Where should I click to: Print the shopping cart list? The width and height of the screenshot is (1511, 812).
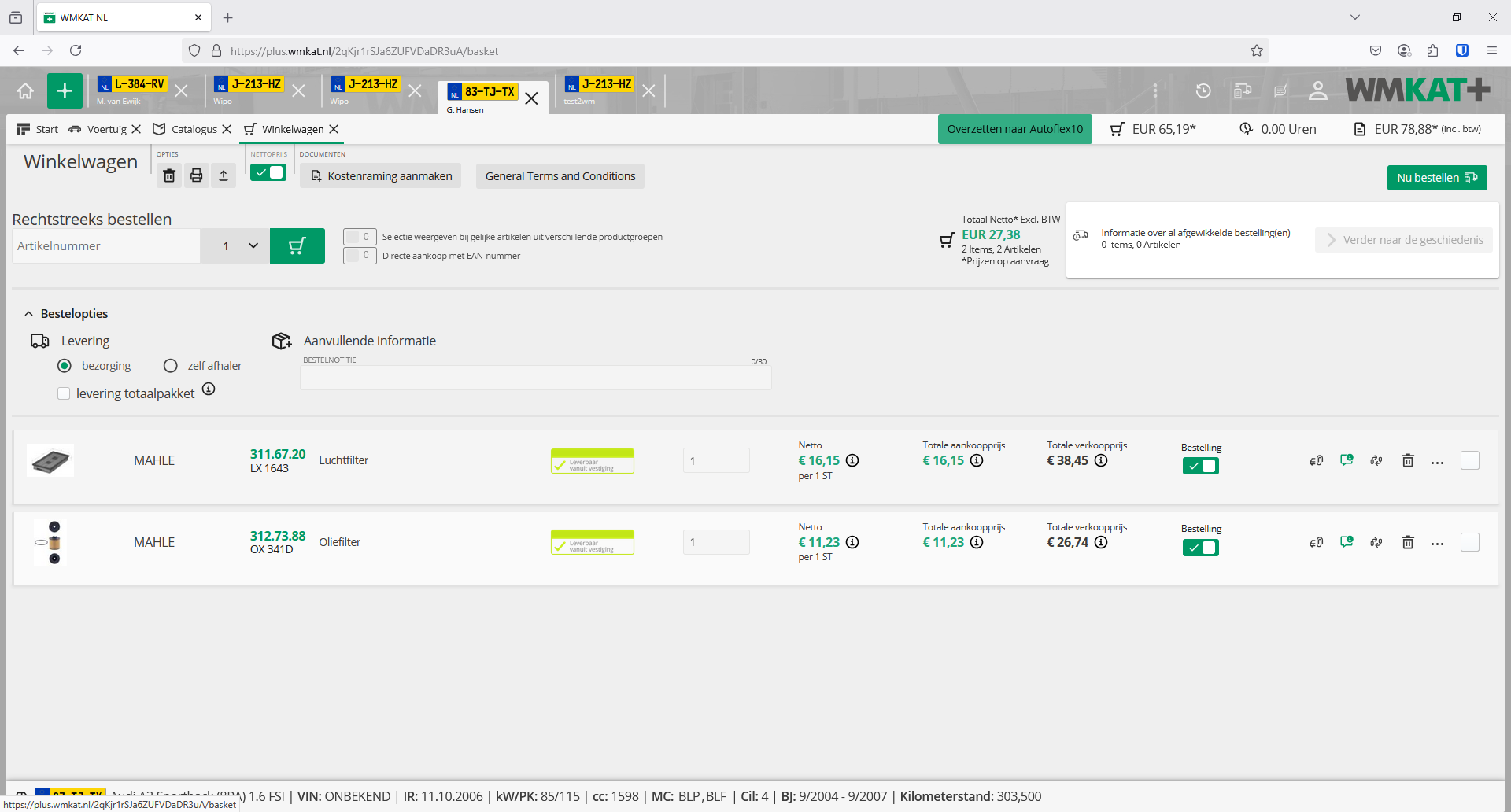click(x=197, y=175)
